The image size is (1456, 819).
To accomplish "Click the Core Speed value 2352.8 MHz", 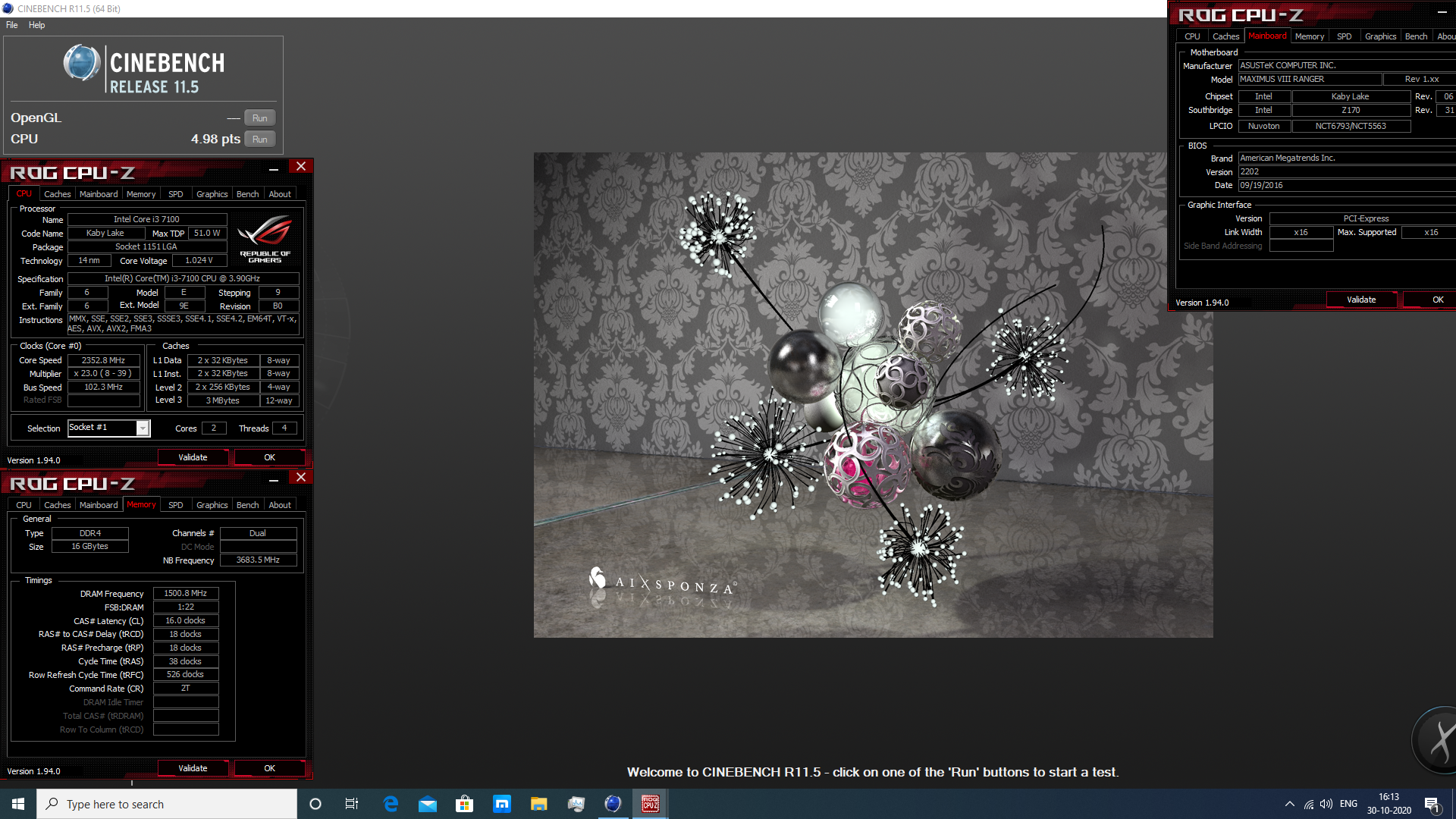I will click(x=104, y=360).
